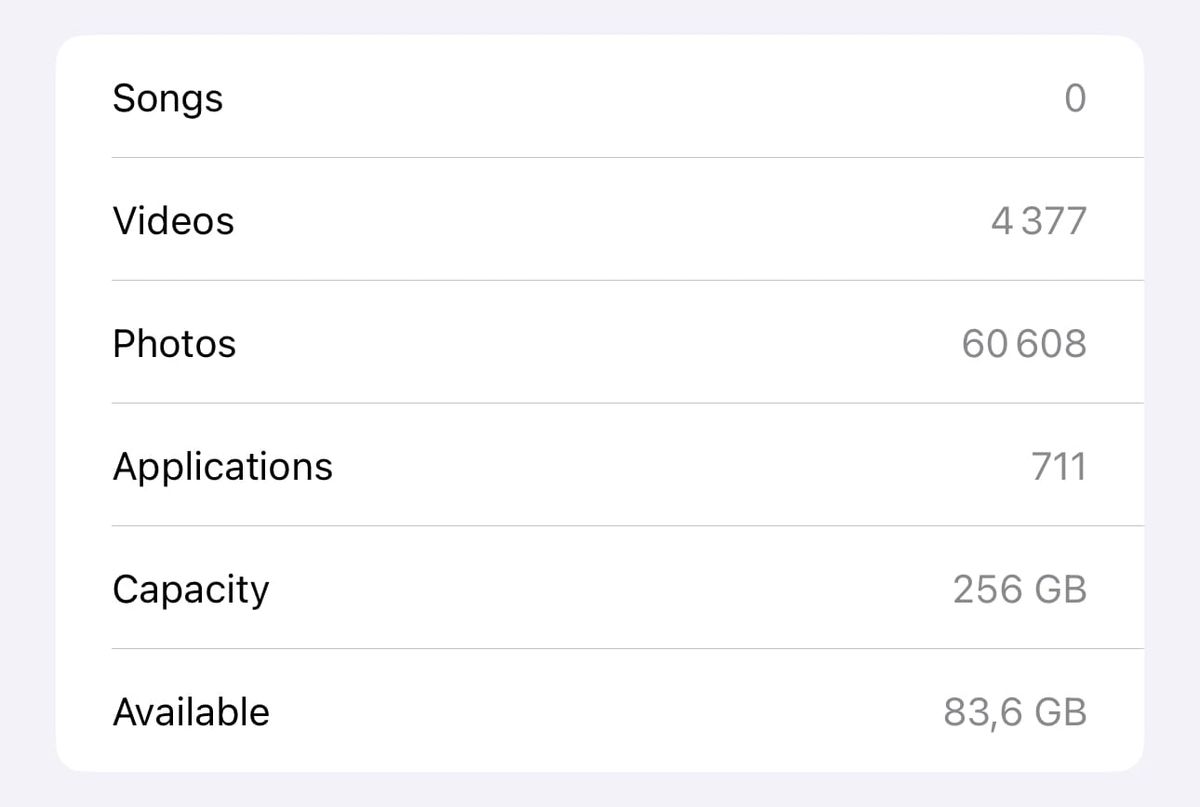Click the divider line below Songs
The width and height of the screenshot is (1200, 807).
tap(626, 156)
